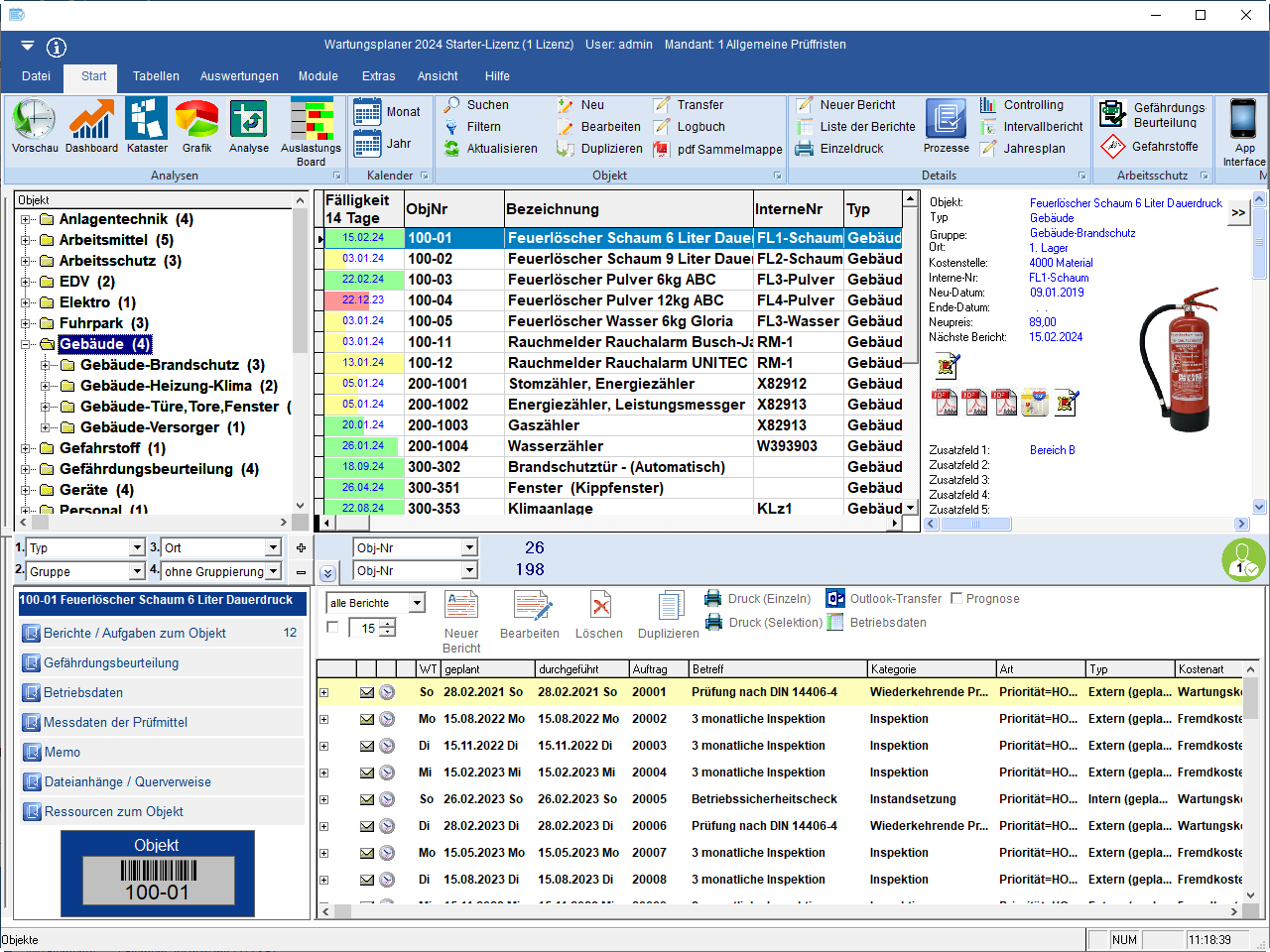Open the 'alle Berichte' filter dropdown
This screenshot has width=1270, height=952.
pos(417,603)
